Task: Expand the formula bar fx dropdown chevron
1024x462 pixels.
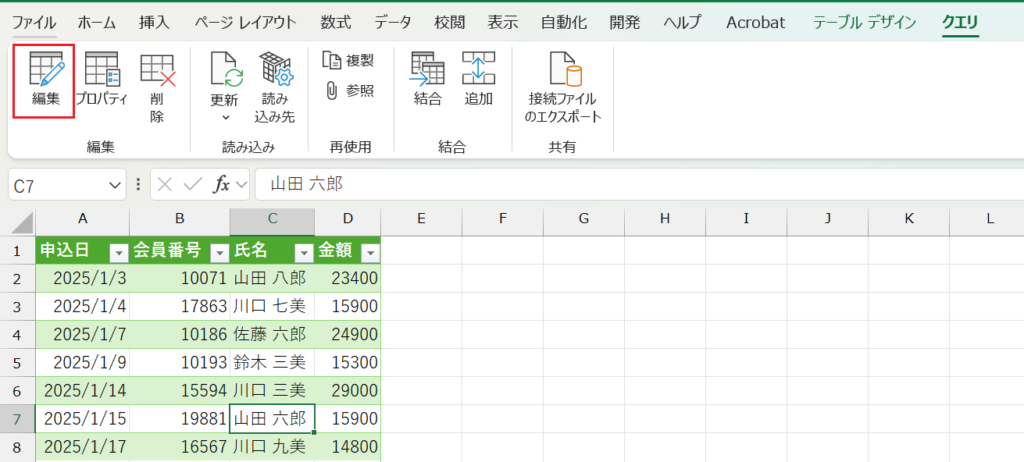Action: point(242,186)
